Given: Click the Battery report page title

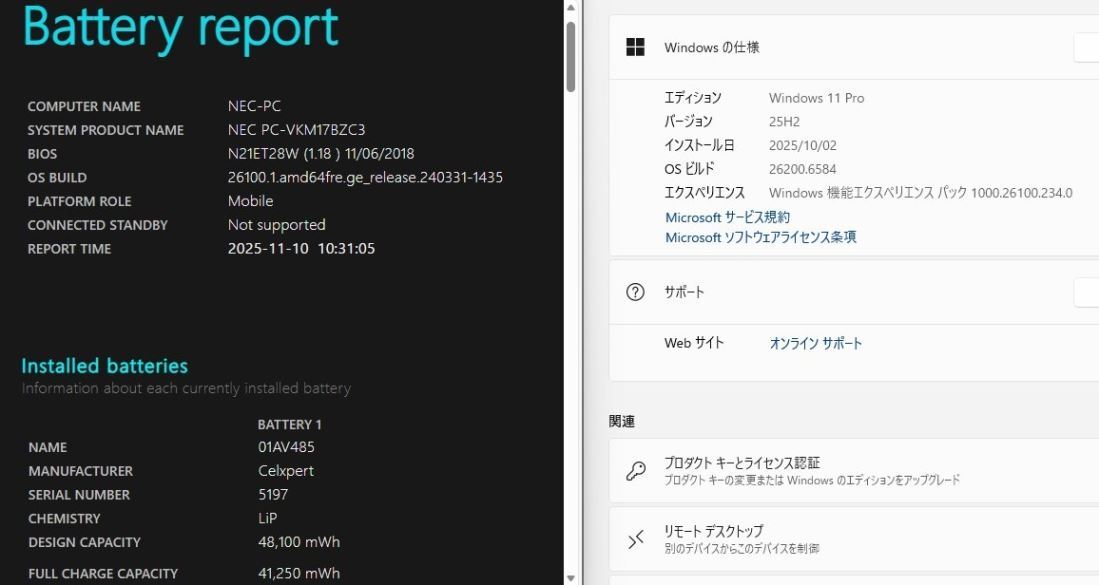Looking at the screenshot, I should (180, 27).
